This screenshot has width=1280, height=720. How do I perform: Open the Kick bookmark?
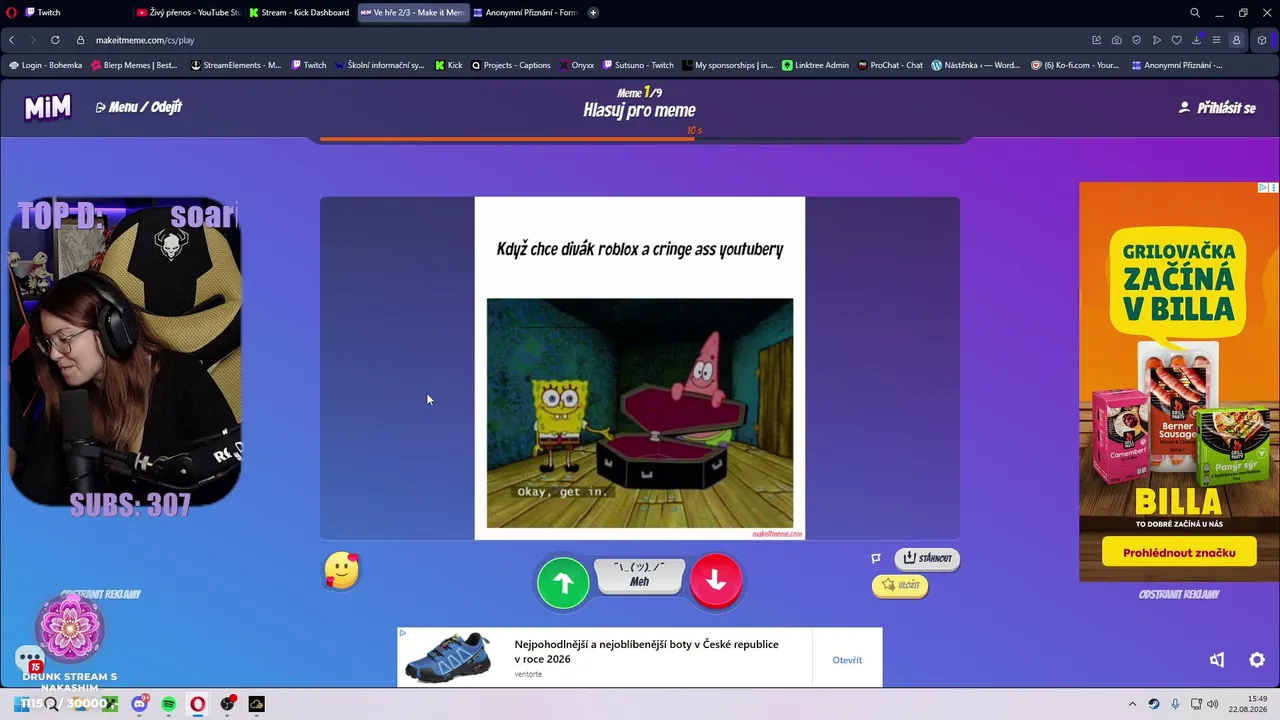click(448, 65)
